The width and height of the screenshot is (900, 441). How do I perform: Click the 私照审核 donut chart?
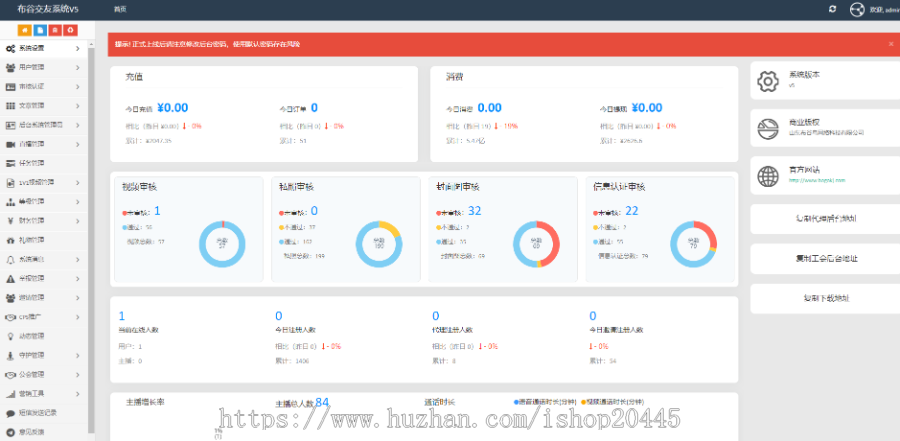point(379,244)
